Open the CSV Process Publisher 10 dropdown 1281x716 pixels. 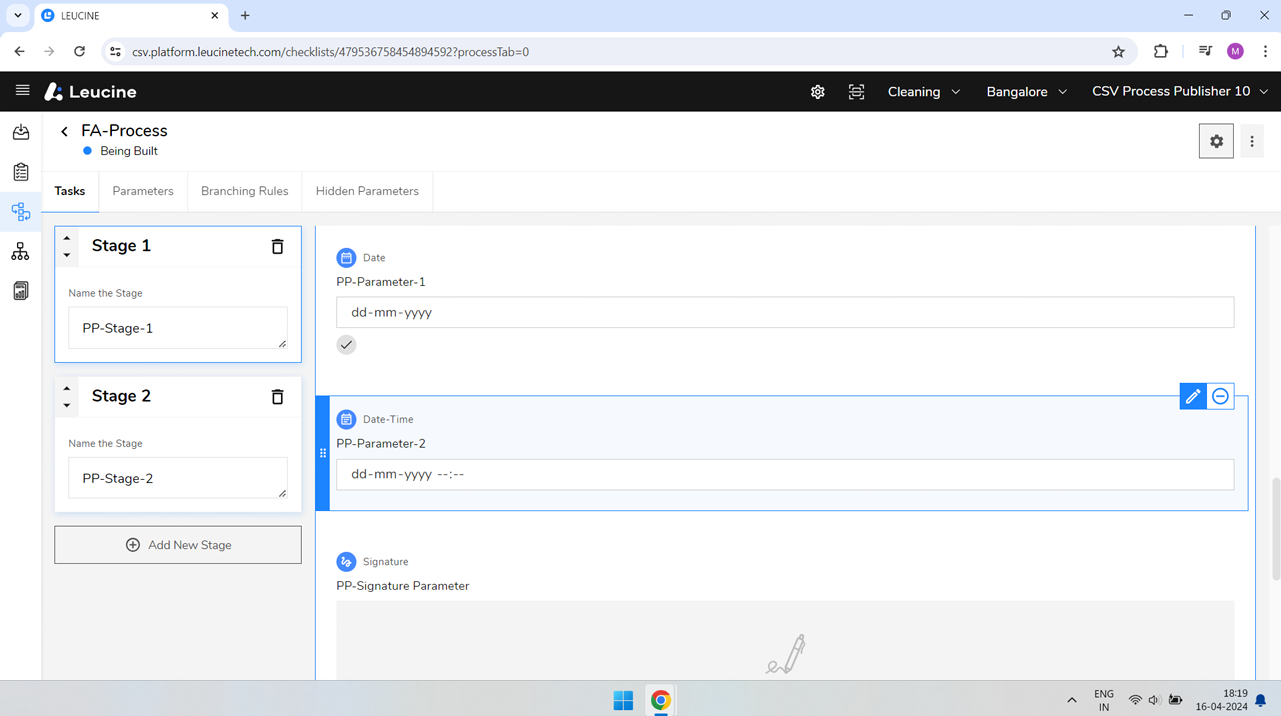pyautogui.click(x=1180, y=92)
